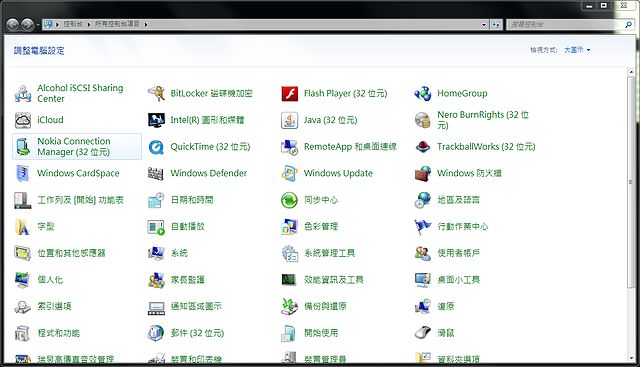The width and height of the screenshot is (640, 367).
Task: Open the RemoteApp 和桌面連線 icon
Action: tap(290, 147)
